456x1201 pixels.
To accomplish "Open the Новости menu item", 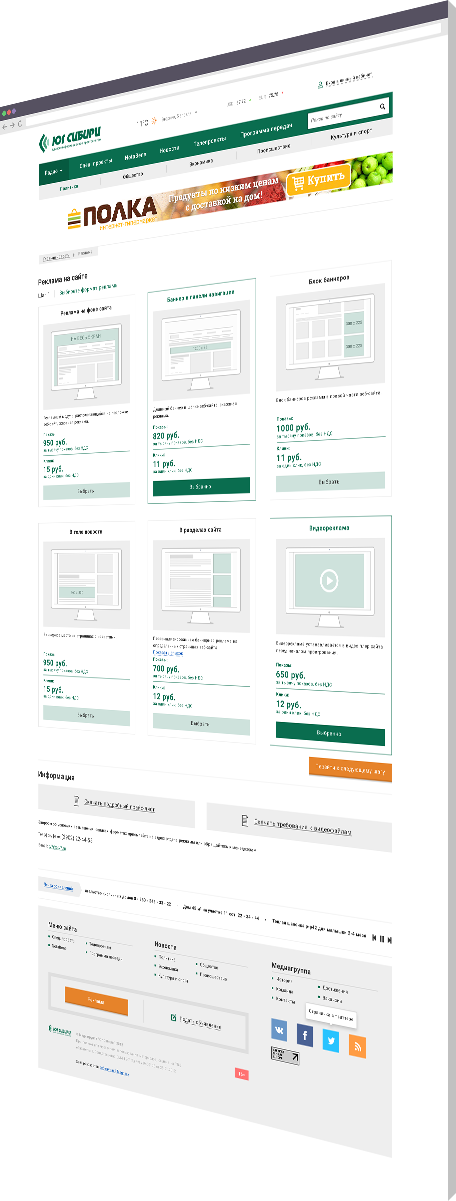I will pos(169,150).
